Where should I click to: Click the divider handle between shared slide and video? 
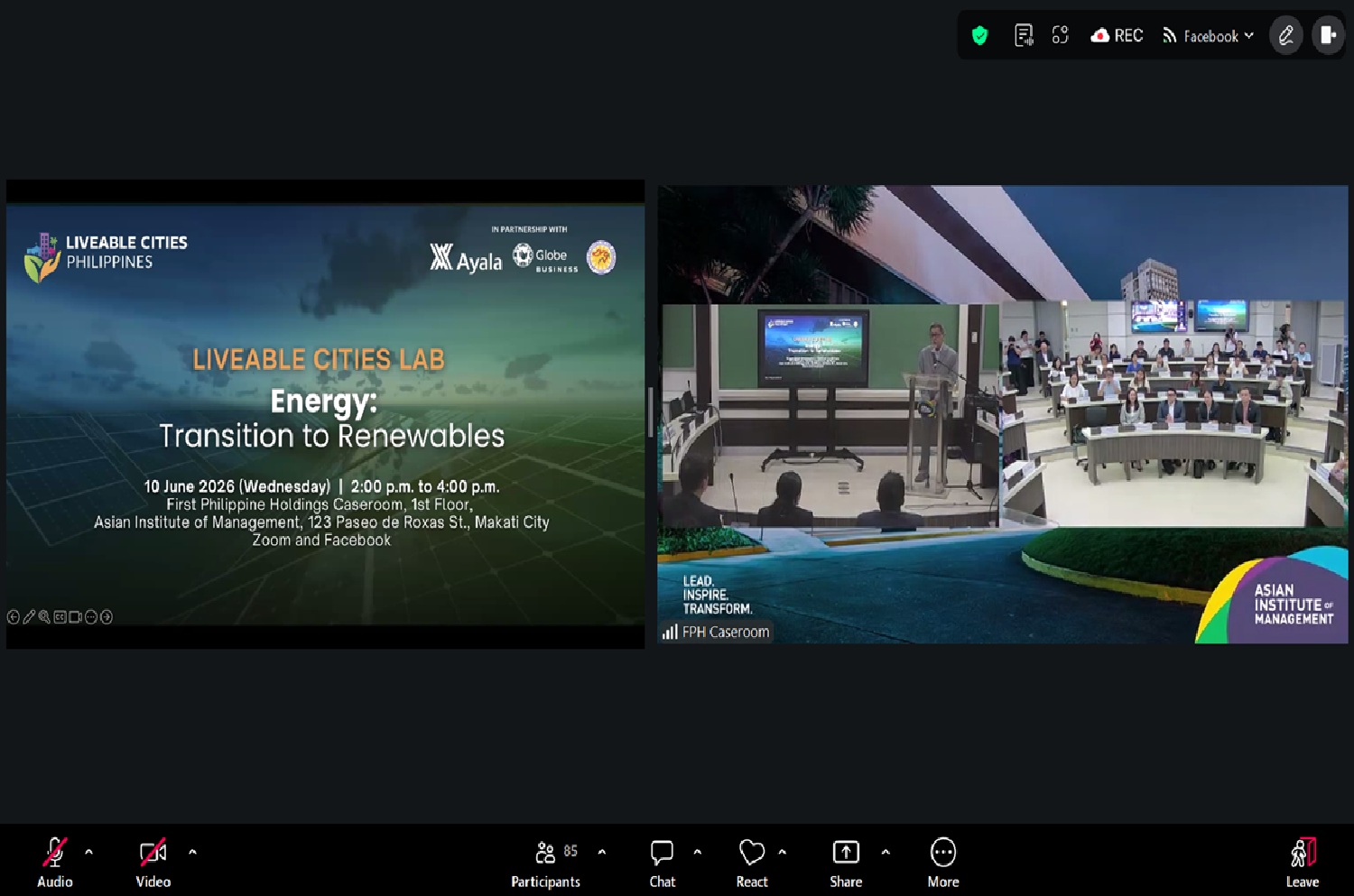[651, 412]
